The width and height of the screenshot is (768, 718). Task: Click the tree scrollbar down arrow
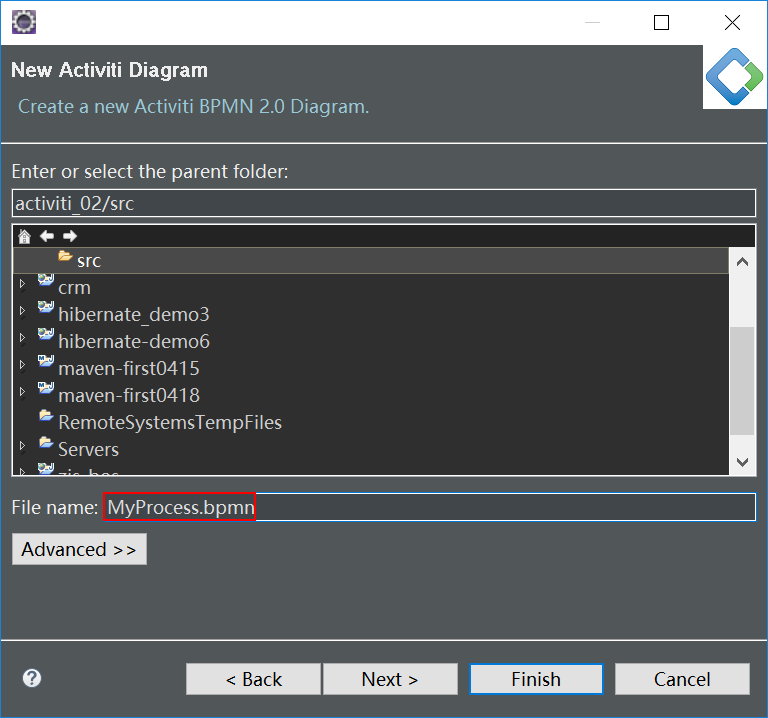click(742, 462)
